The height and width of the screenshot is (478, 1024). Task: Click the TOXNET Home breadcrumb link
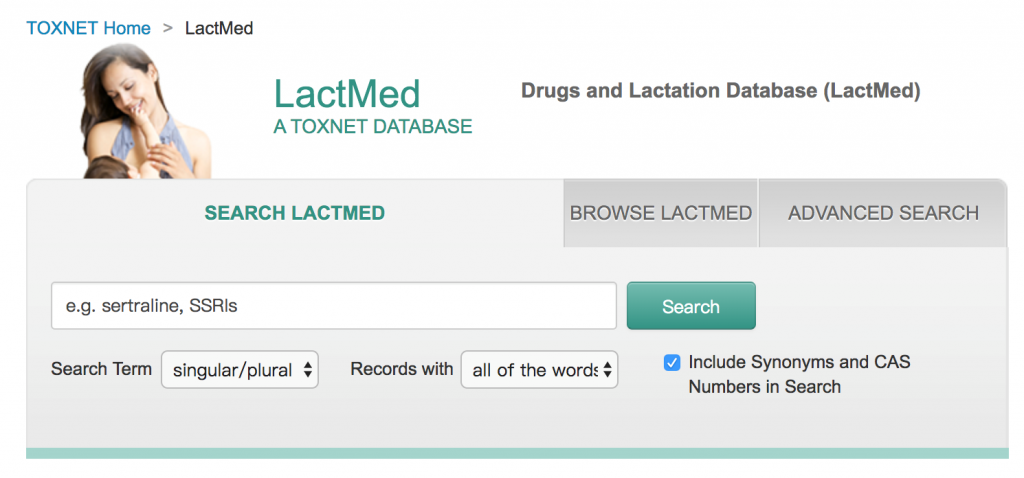pyautogui.click(x=88, y=29)
